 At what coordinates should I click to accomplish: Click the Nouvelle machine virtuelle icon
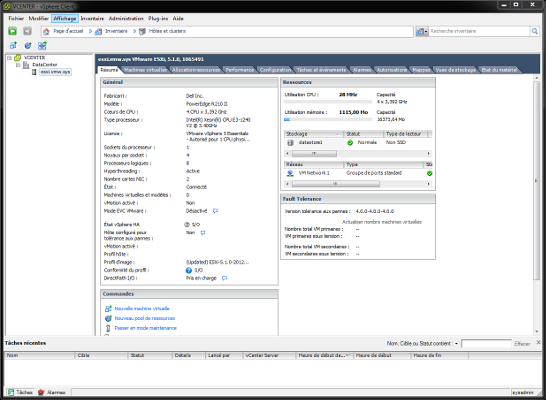(108, 308)
